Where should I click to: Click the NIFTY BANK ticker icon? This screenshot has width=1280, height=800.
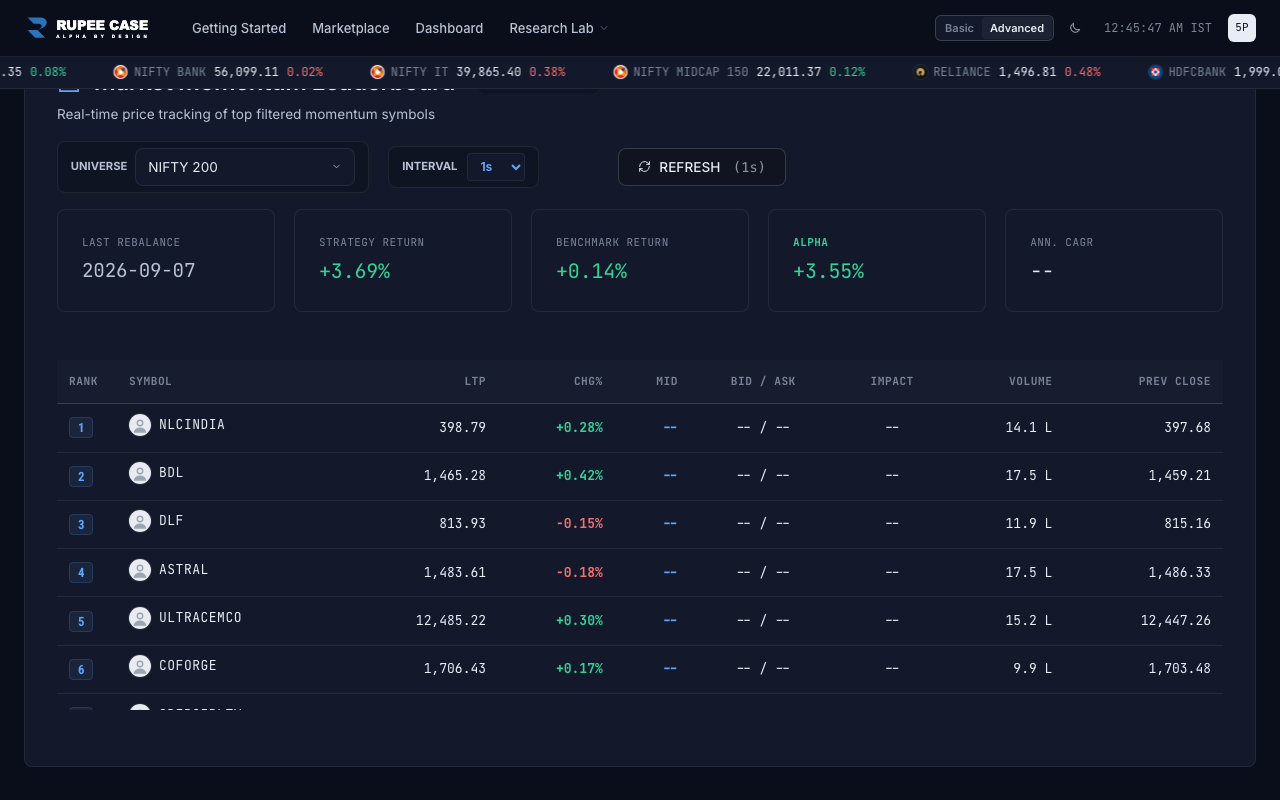pyautogui.click(x=120, y=72)
